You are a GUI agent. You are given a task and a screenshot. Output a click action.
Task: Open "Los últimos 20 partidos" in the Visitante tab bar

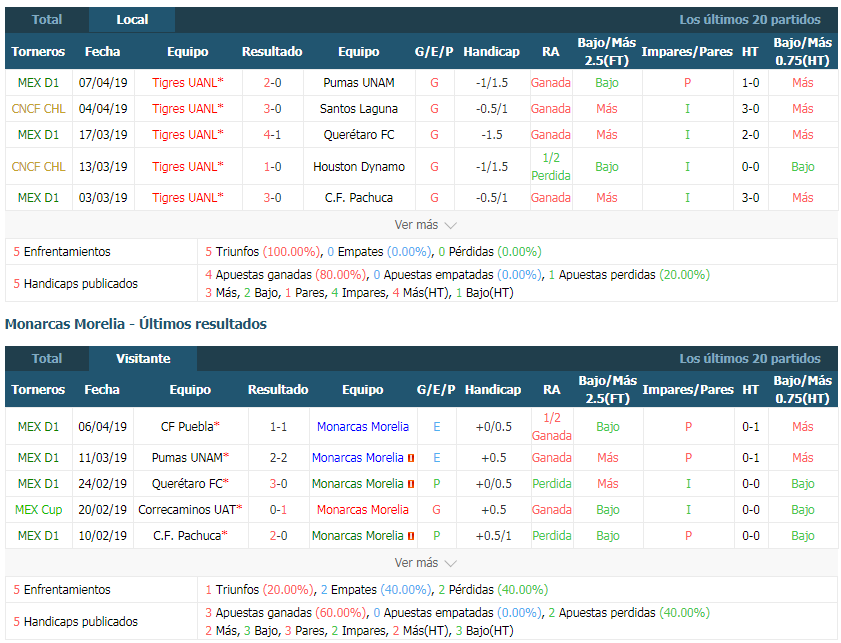[749, 358]
